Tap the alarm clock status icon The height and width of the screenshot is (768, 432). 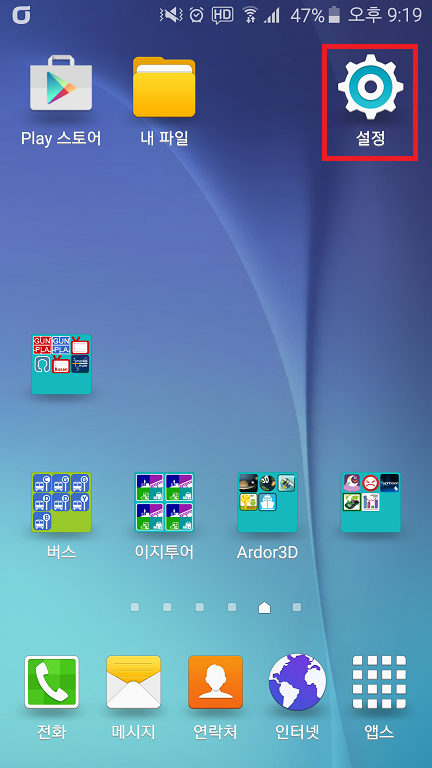pos(196,16)
